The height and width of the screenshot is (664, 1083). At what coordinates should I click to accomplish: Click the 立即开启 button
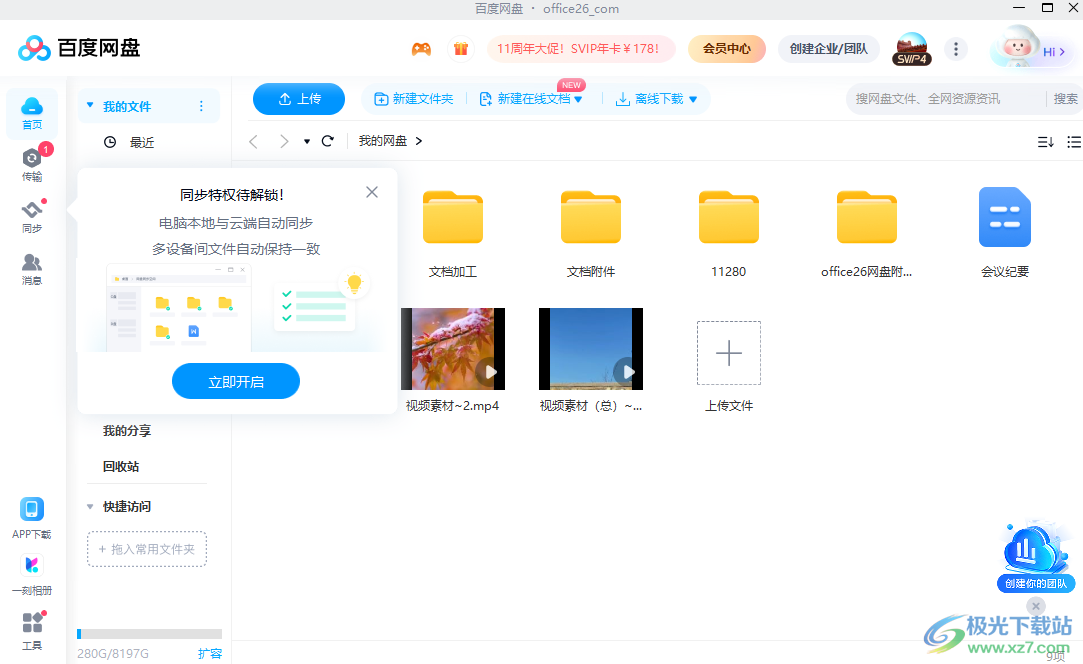pyautogui.click(x=236, y=381)
